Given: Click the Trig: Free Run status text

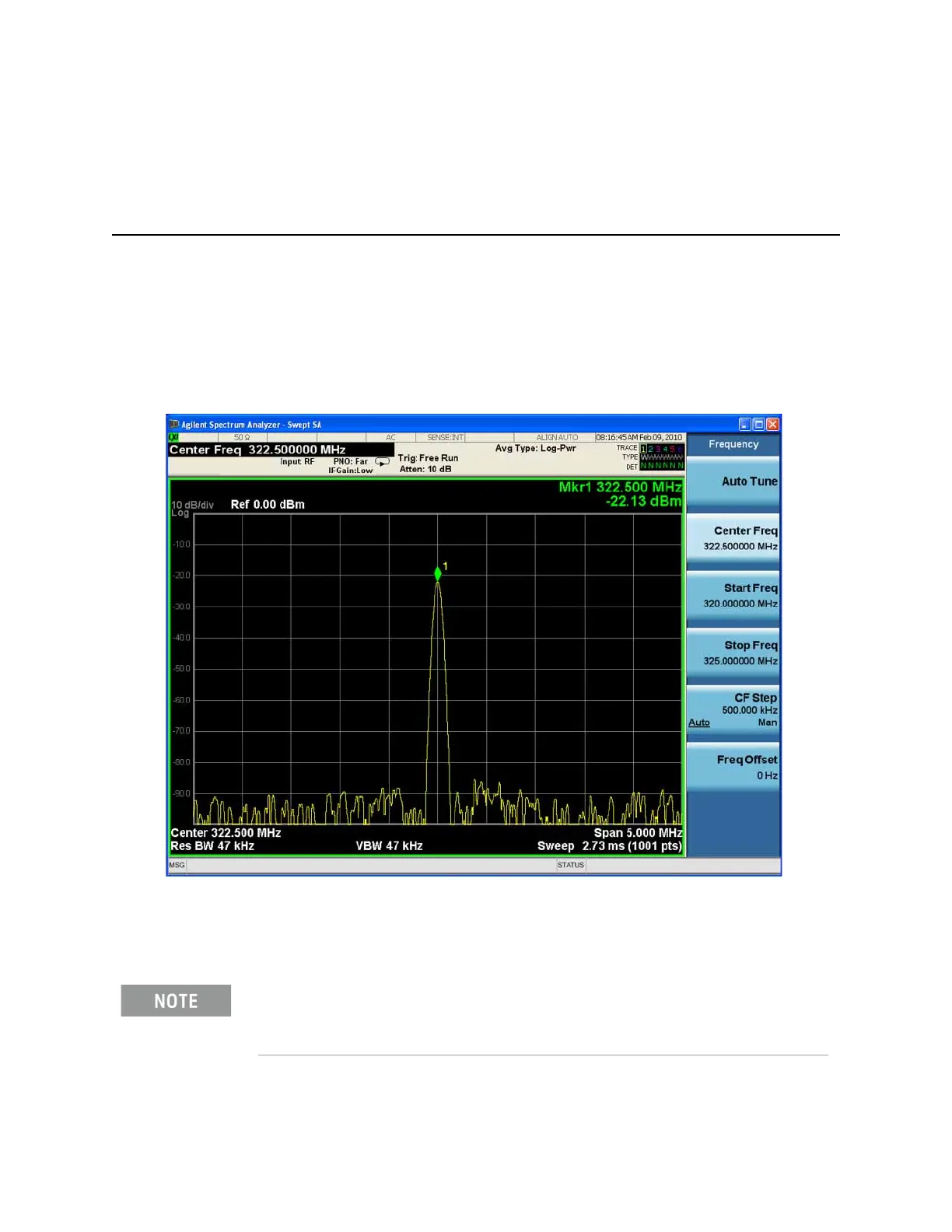Looking at the screenshot, I should pos(428,458).
